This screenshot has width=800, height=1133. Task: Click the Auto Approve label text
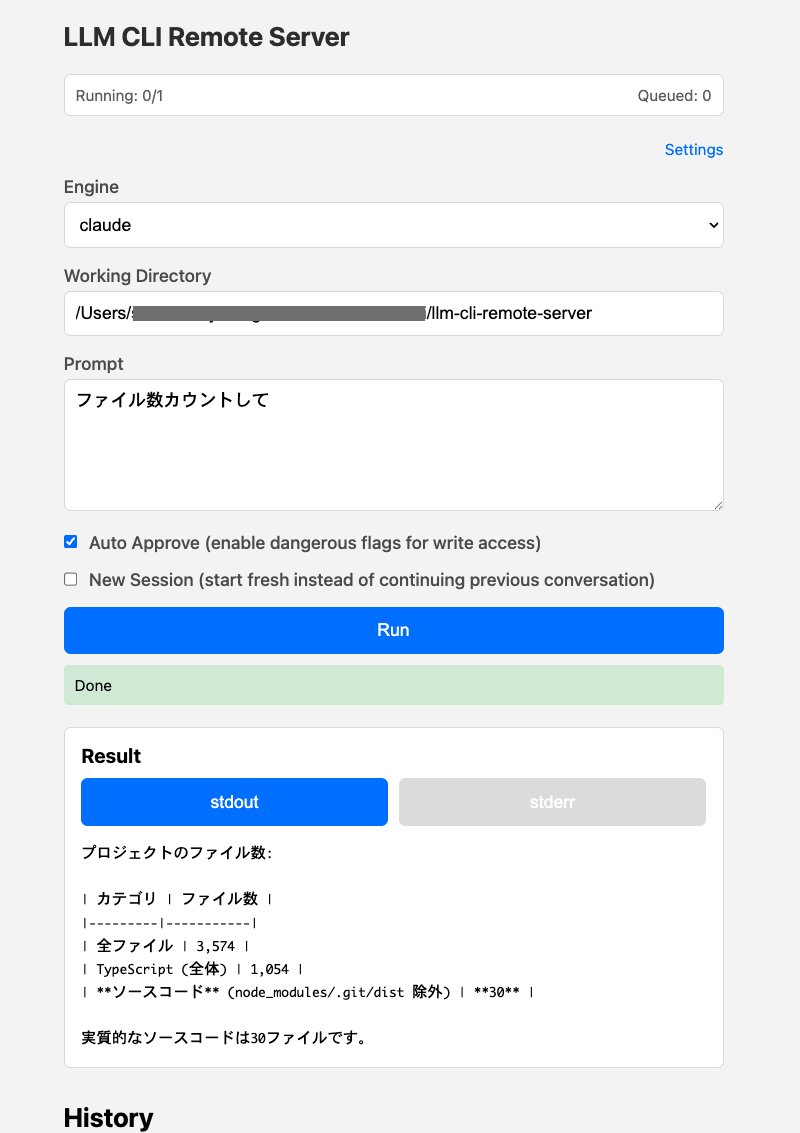tap(314, 543)
